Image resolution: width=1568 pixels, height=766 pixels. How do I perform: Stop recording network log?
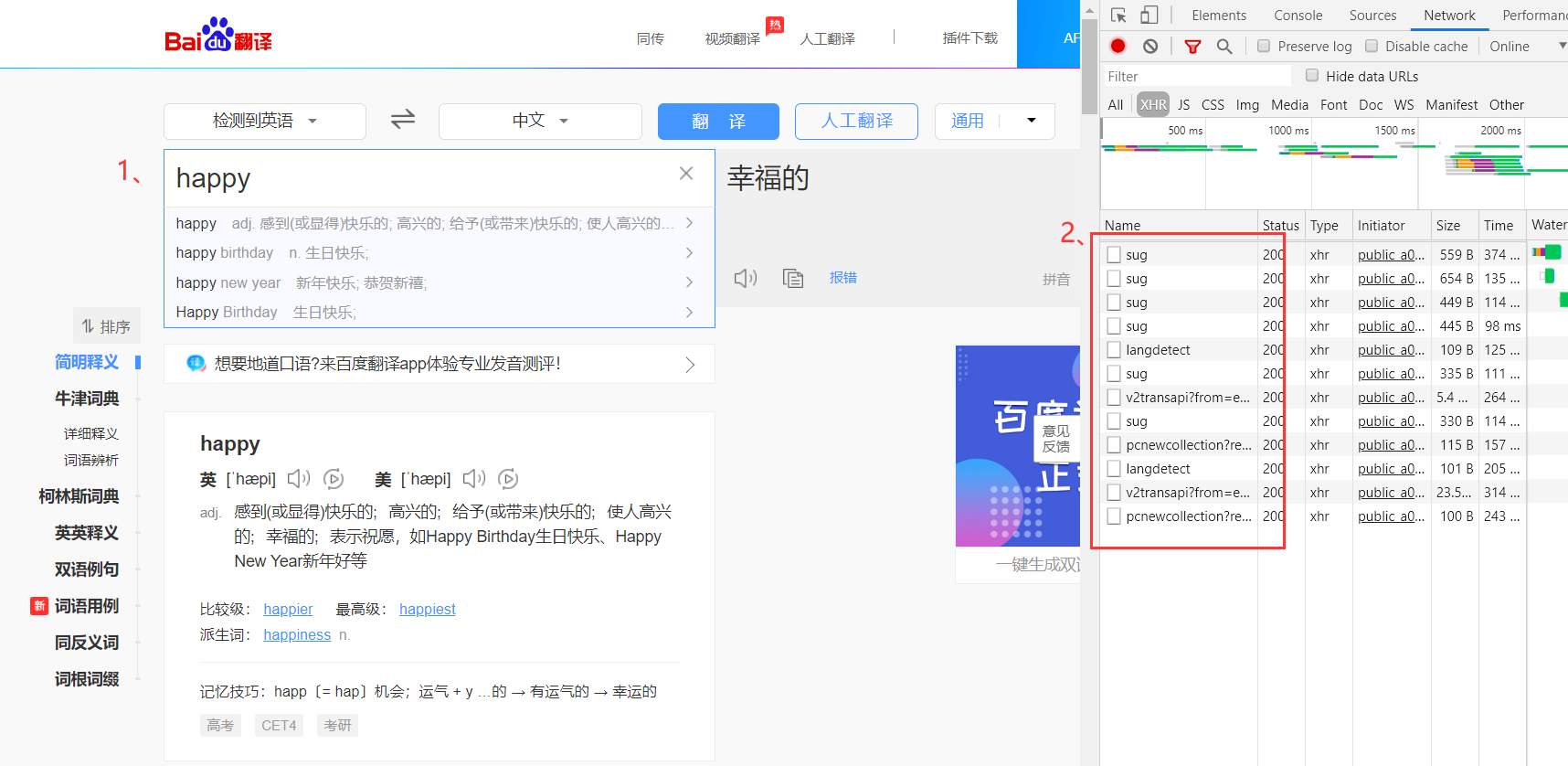(1118, 46)
